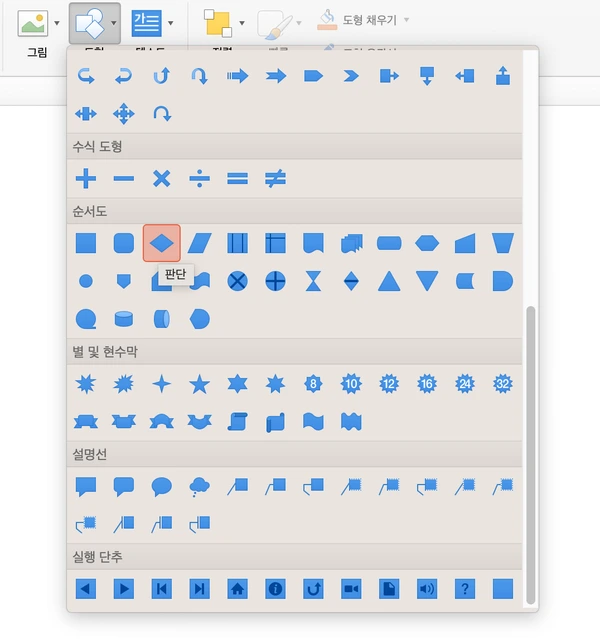600x639 pixels.
Task: Select the 32-point star shape
Action: click(x=503, y=384)
